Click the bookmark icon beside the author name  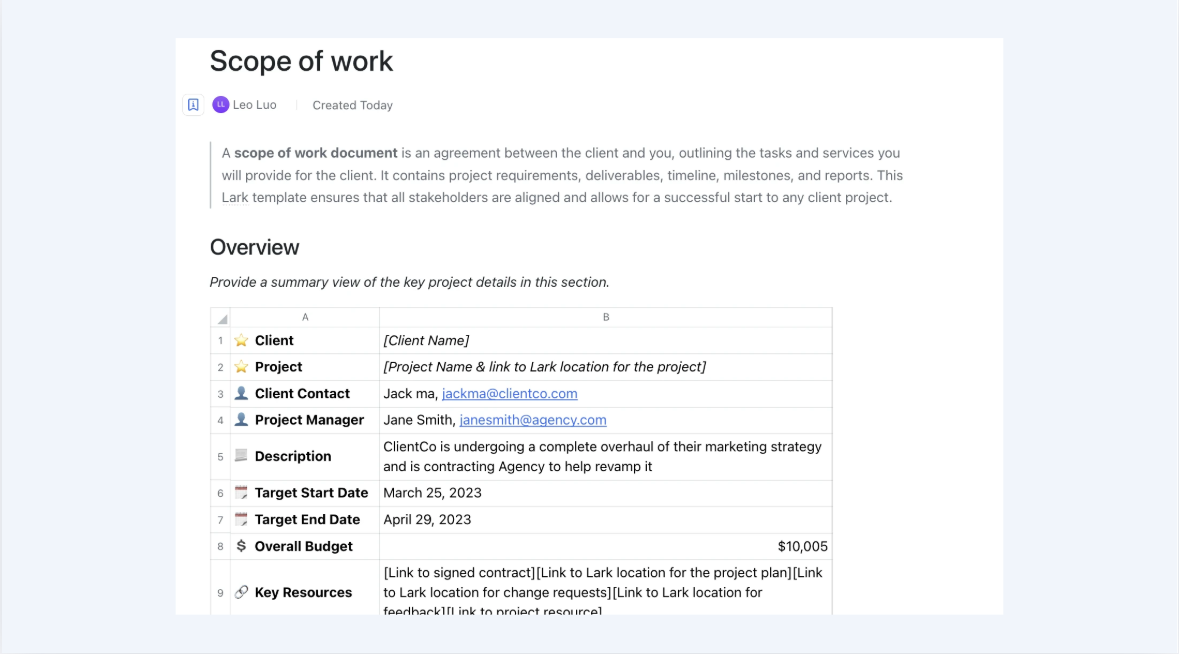pyautogui.click(x=193, y=104)
